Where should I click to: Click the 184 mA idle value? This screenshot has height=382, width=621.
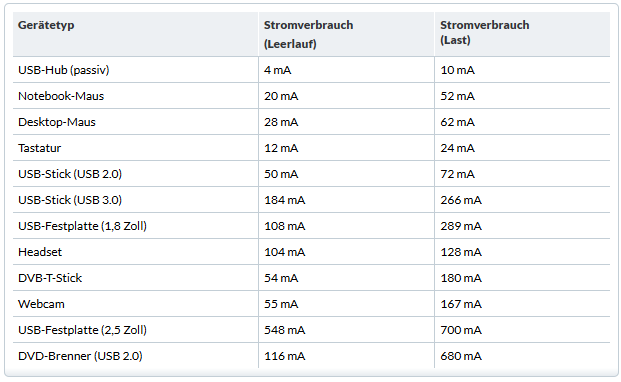coord(285,200)
